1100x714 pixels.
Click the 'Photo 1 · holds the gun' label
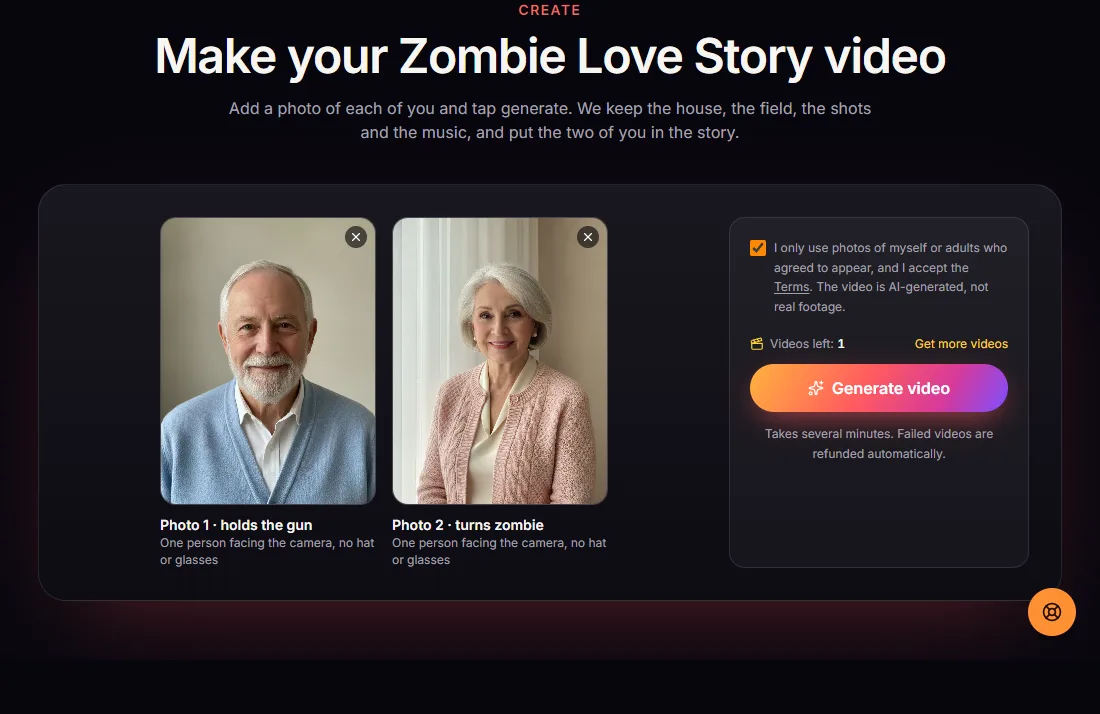pos(236,525)
